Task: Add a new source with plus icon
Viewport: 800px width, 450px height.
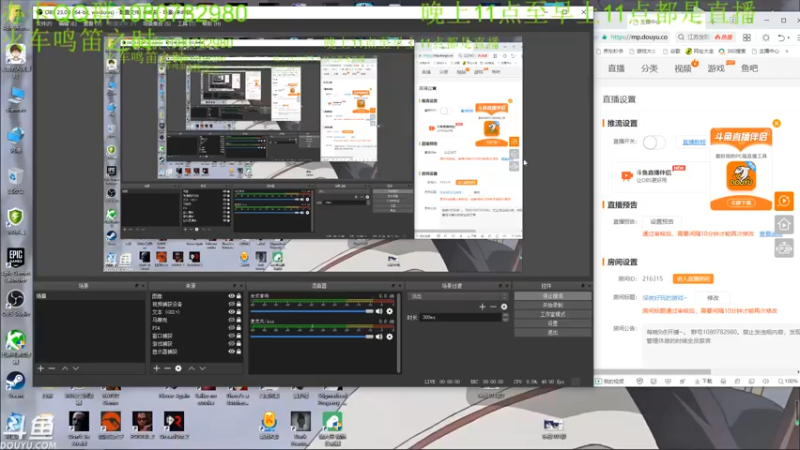Action: click(157, 368)
